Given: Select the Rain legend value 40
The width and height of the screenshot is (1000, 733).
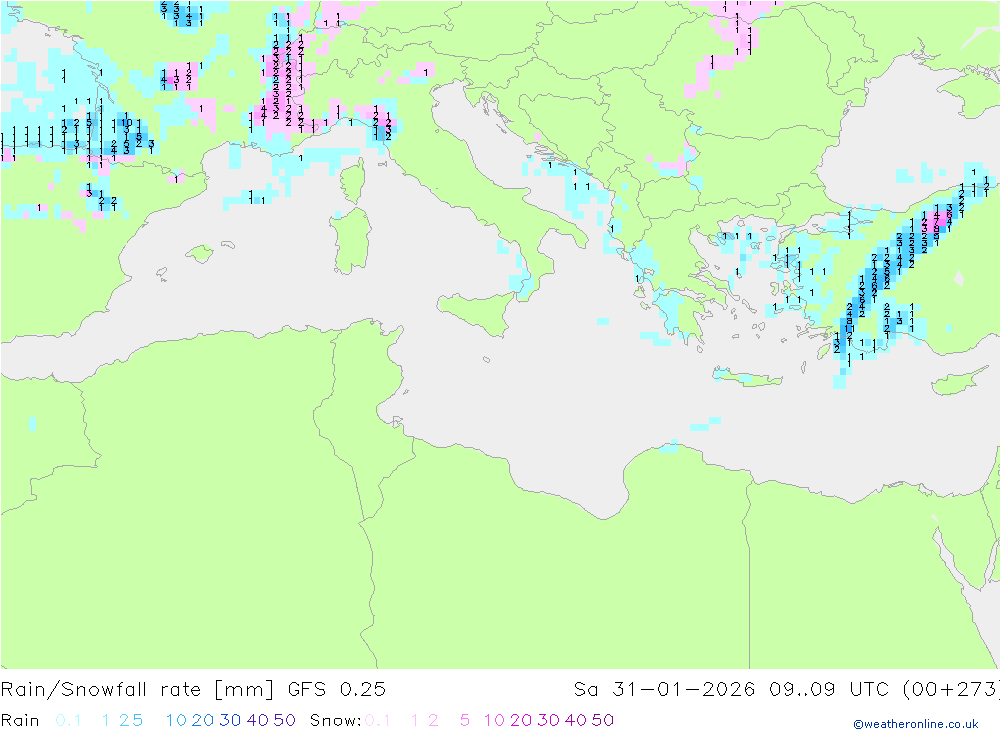Looking at the screenshot, I should click(x=258, y=720).
